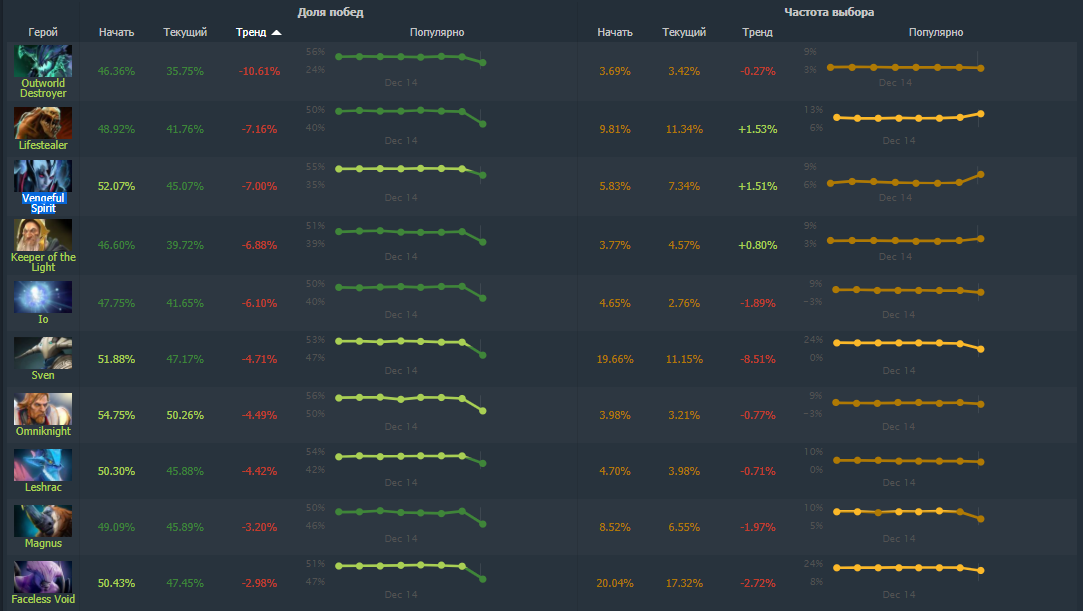1083x611 pixels.
Task: Follow the Sven name link
Action: click(x=43, y=375)
